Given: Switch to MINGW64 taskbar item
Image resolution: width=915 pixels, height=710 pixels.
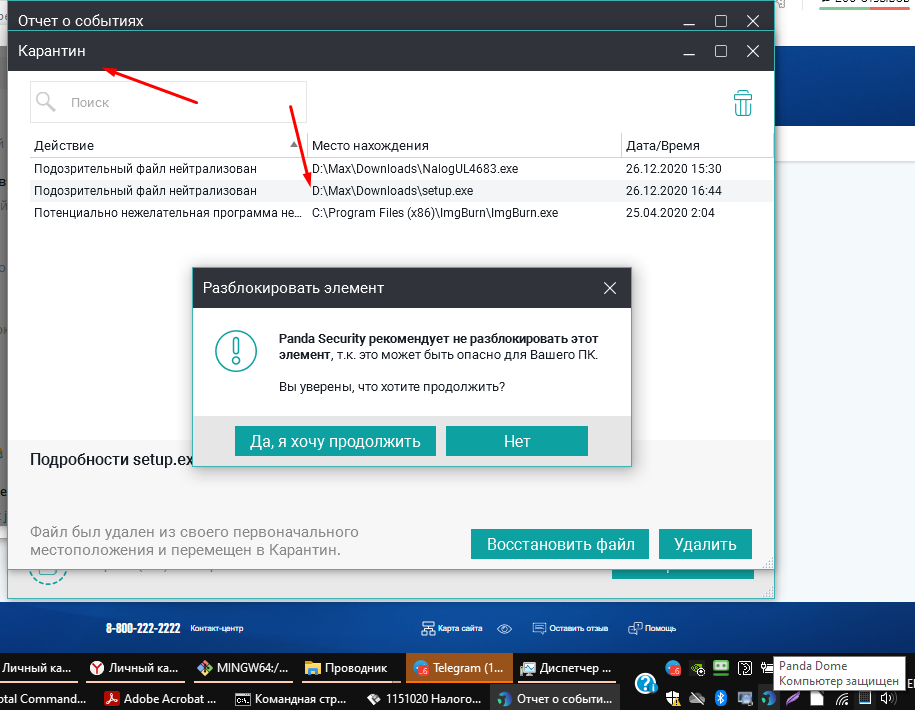Looking at the screenshot, I should click(243, 668).
